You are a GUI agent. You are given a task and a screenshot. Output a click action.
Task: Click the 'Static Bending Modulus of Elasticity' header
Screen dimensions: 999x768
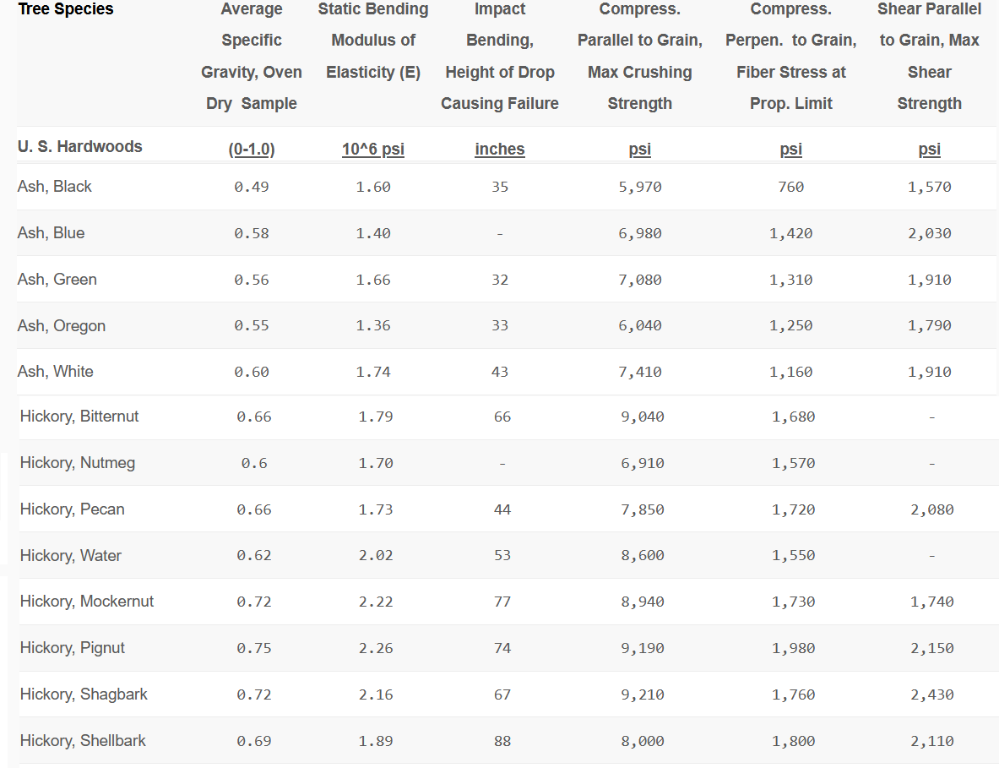click(373, 41)
